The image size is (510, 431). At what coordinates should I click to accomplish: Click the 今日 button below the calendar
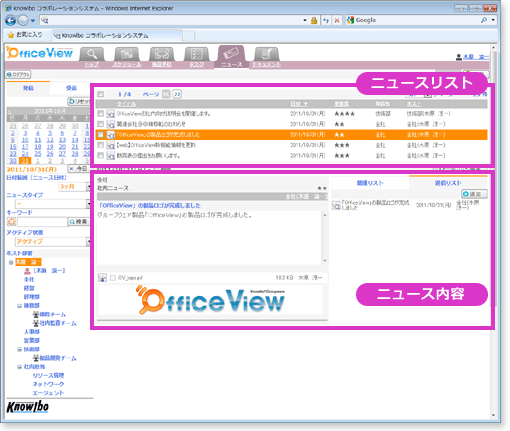pyautogui.click(x=79, y=169)
